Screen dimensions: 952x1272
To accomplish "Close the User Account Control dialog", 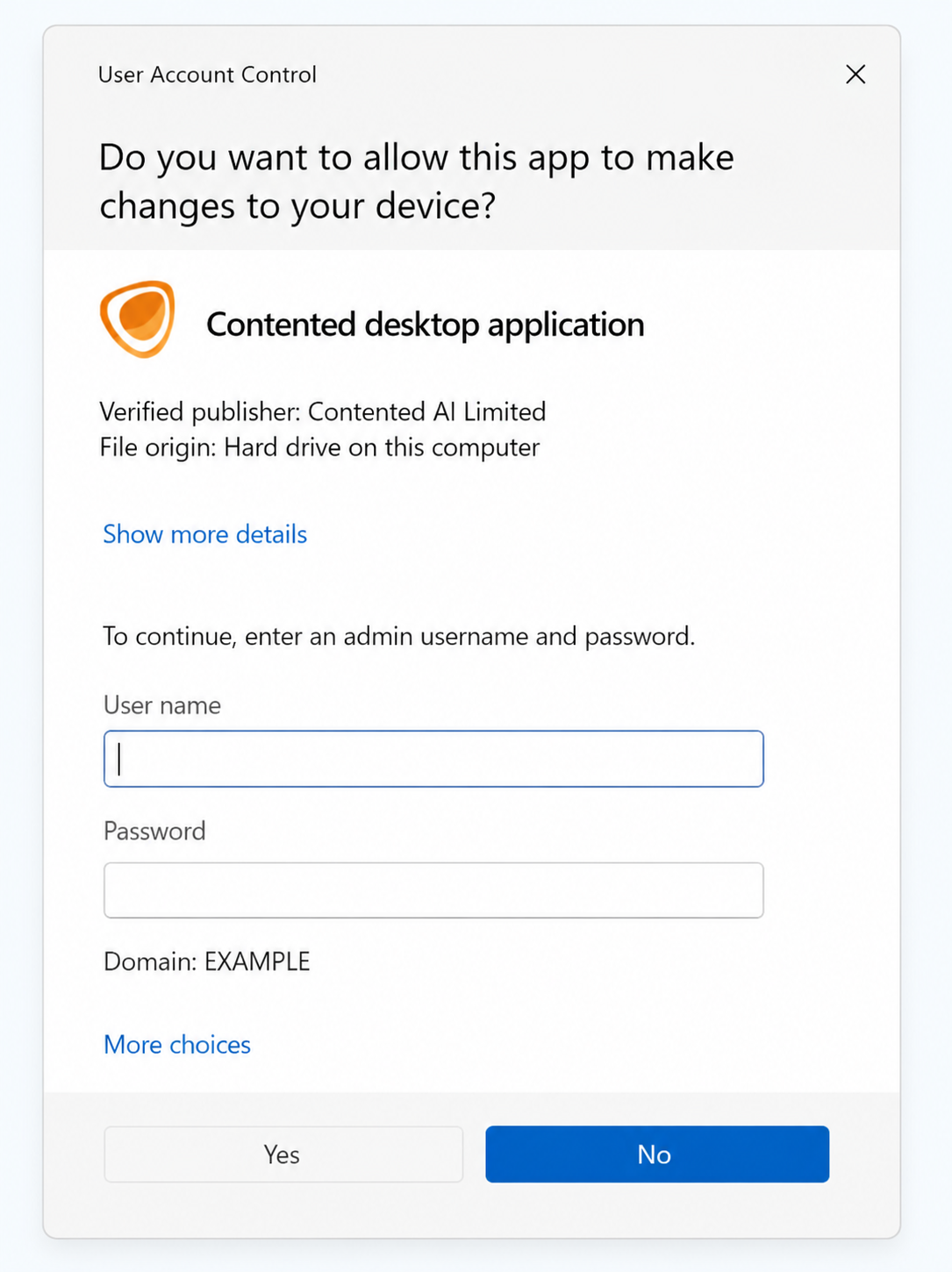I will click(855, 75).
